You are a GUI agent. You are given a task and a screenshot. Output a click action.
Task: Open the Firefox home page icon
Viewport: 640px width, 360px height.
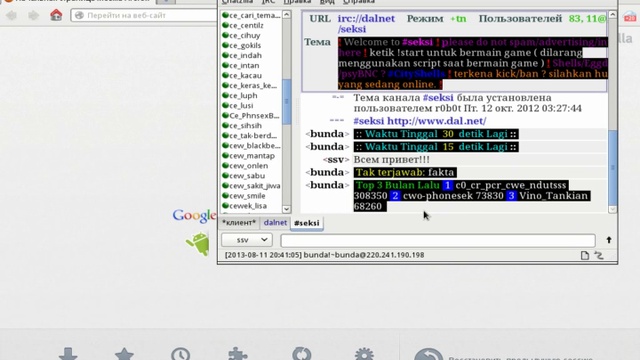point(56,15)
